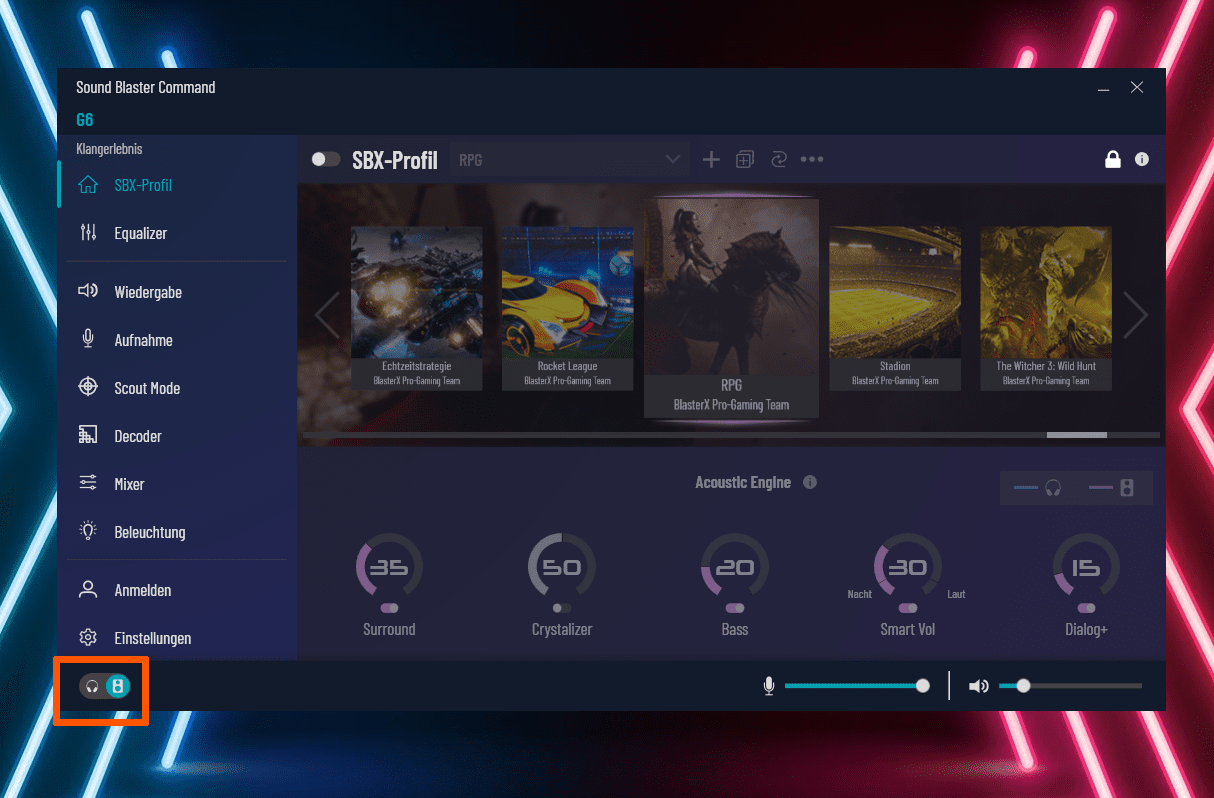Toggle the Bass switch
The height and width of the screenshot is (798, 1214).
(x=735, y=607)
